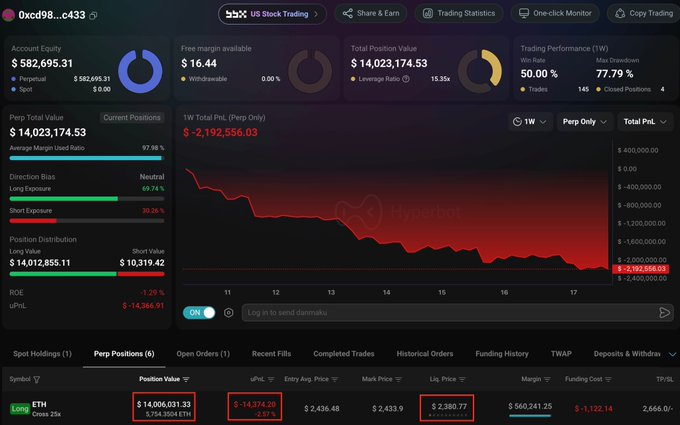The width and height of the screenshot is (680, 425).
Task: Open US Stock Trading banner
Action: (x=272, y=14)
